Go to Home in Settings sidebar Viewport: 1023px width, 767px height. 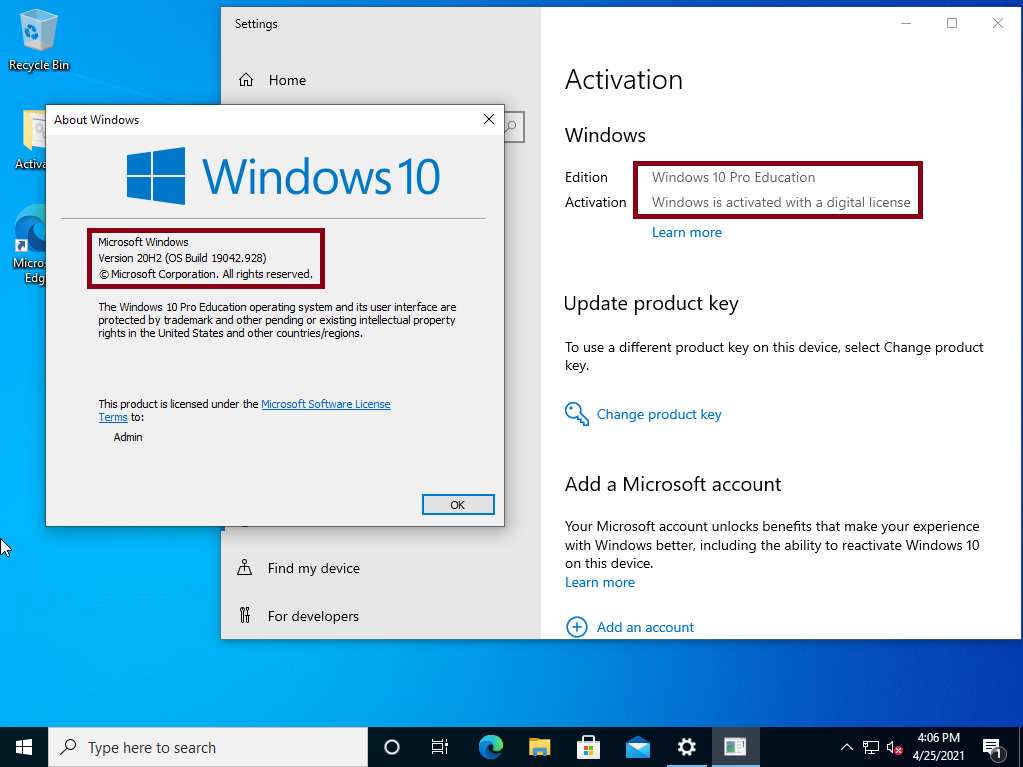coord(287,80)
